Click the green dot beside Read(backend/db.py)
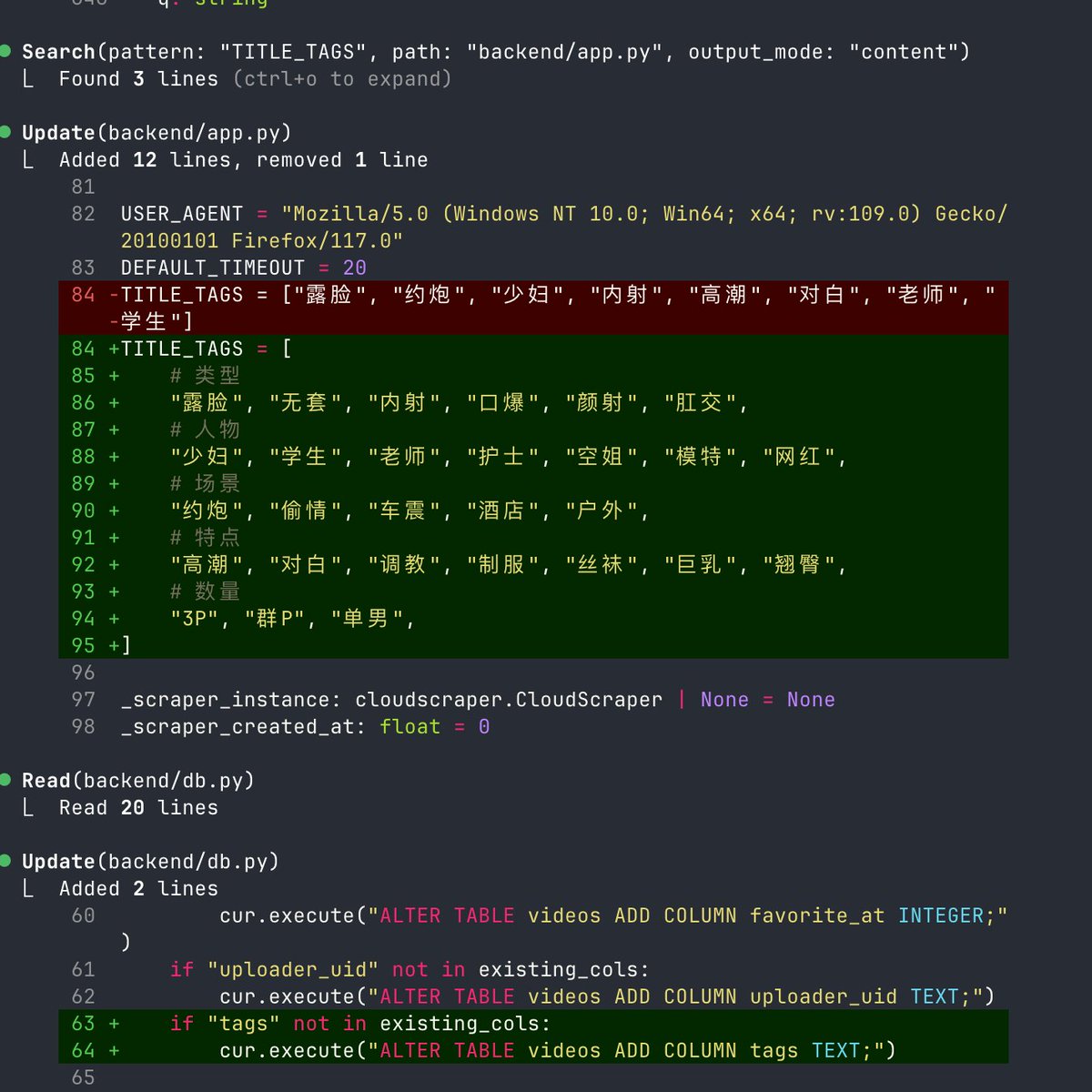This screenshot has width=1092, height=1092. click(5, 779)
